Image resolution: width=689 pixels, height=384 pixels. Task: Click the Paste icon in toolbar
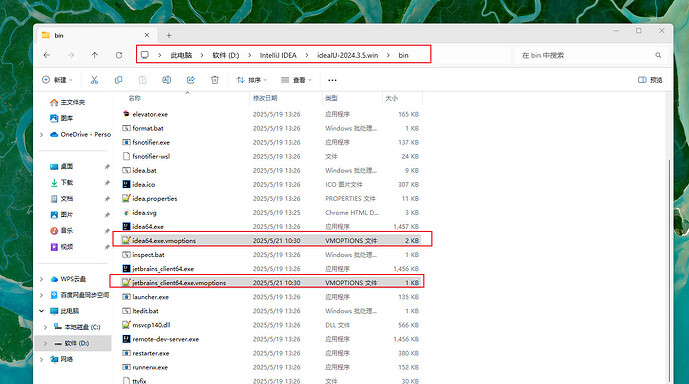click(142, 80)
